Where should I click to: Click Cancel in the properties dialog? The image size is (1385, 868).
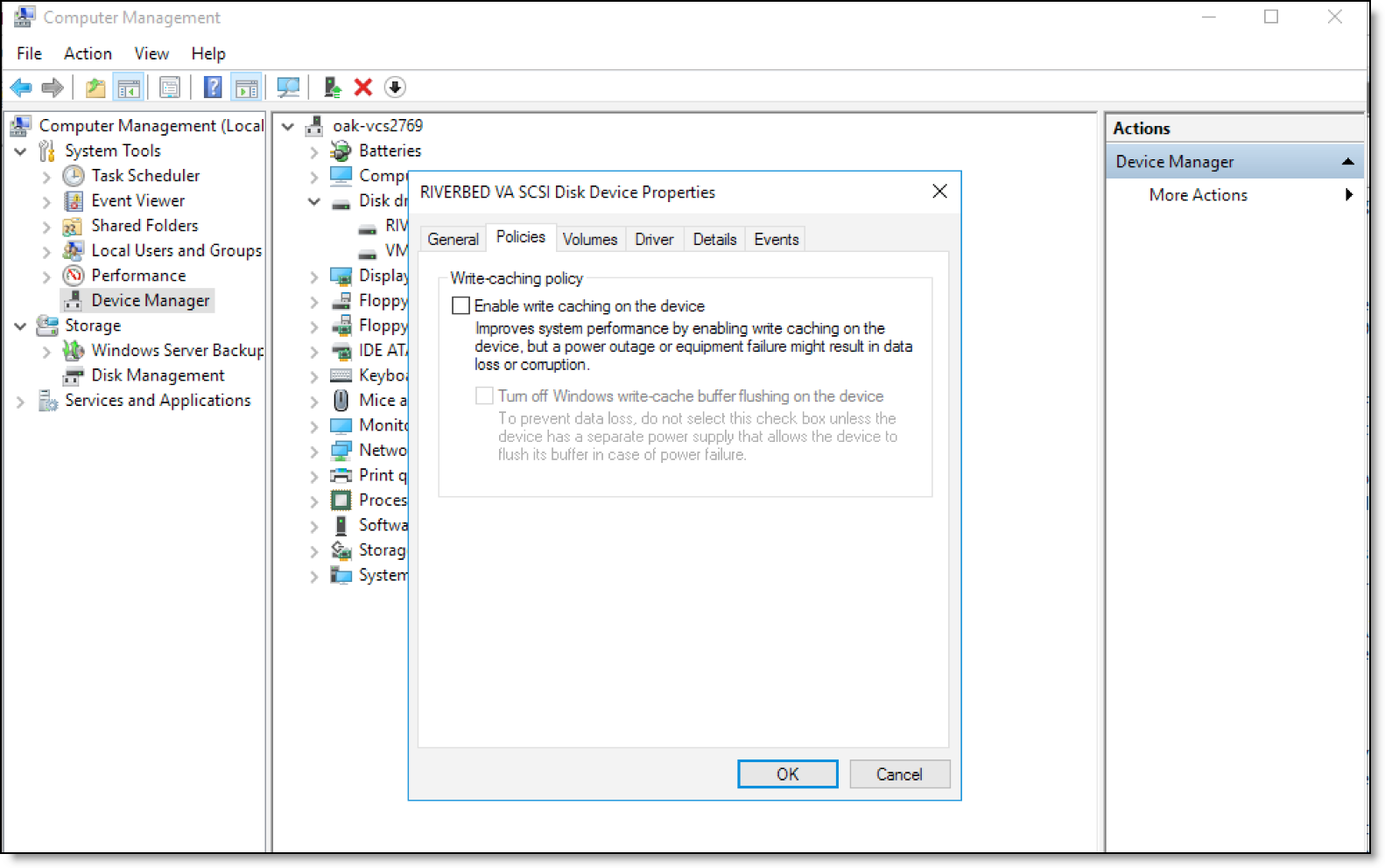pyautogui.click(x=899, y=774)
